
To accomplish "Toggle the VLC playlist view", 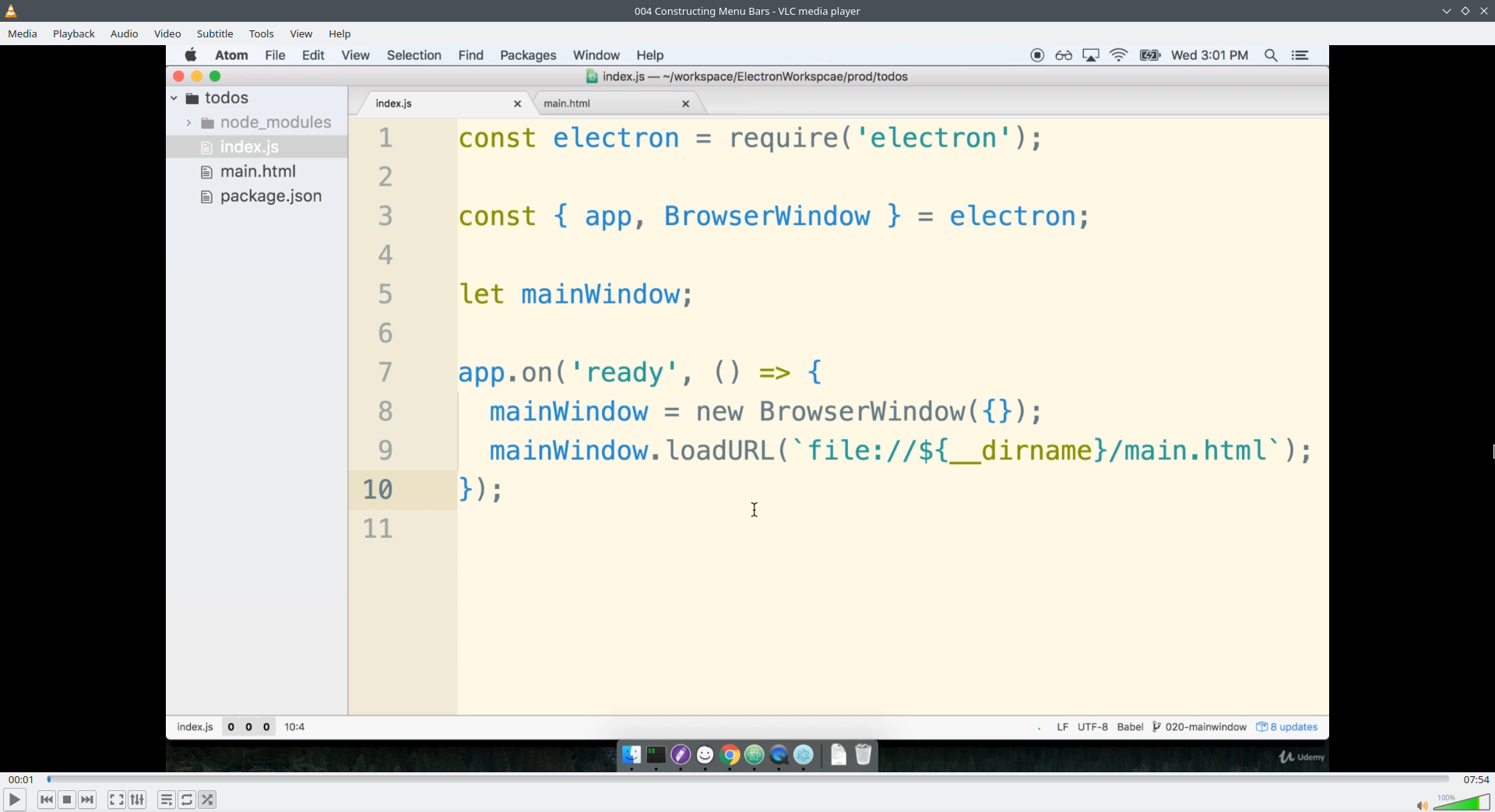I will [167, 800].
